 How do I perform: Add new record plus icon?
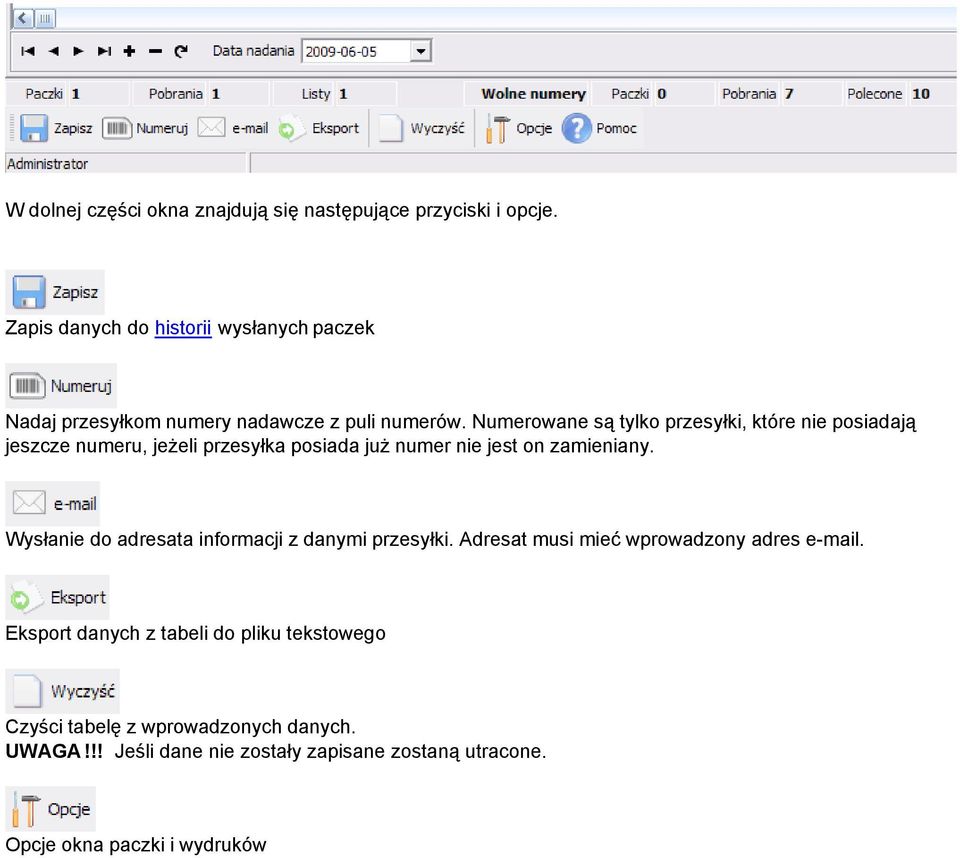click(x=129, y=51)
